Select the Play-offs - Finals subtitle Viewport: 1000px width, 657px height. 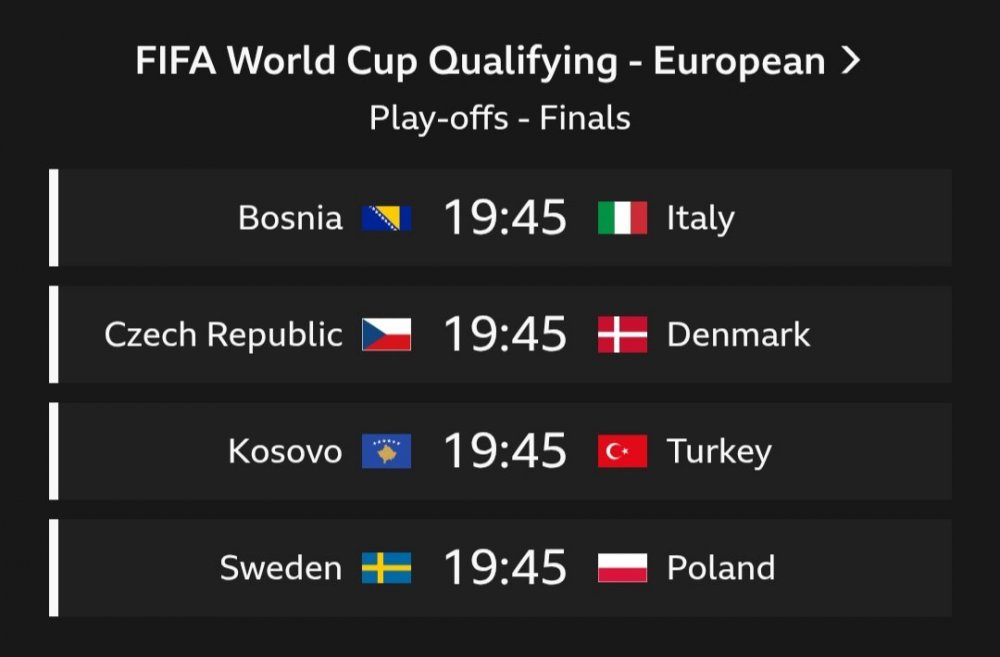[500, 119]
